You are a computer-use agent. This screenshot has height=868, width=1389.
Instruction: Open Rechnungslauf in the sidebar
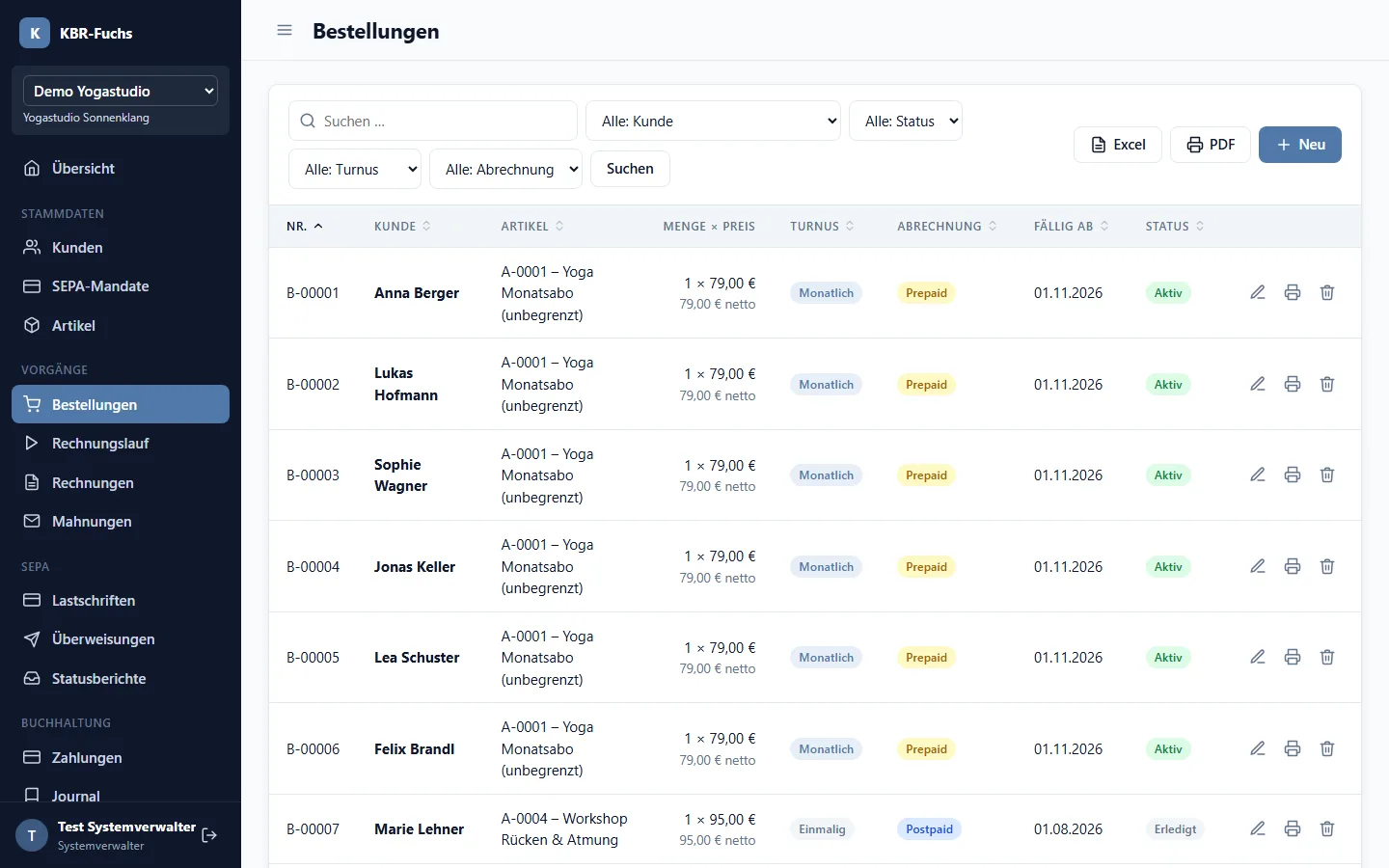[x=121, y=444]
